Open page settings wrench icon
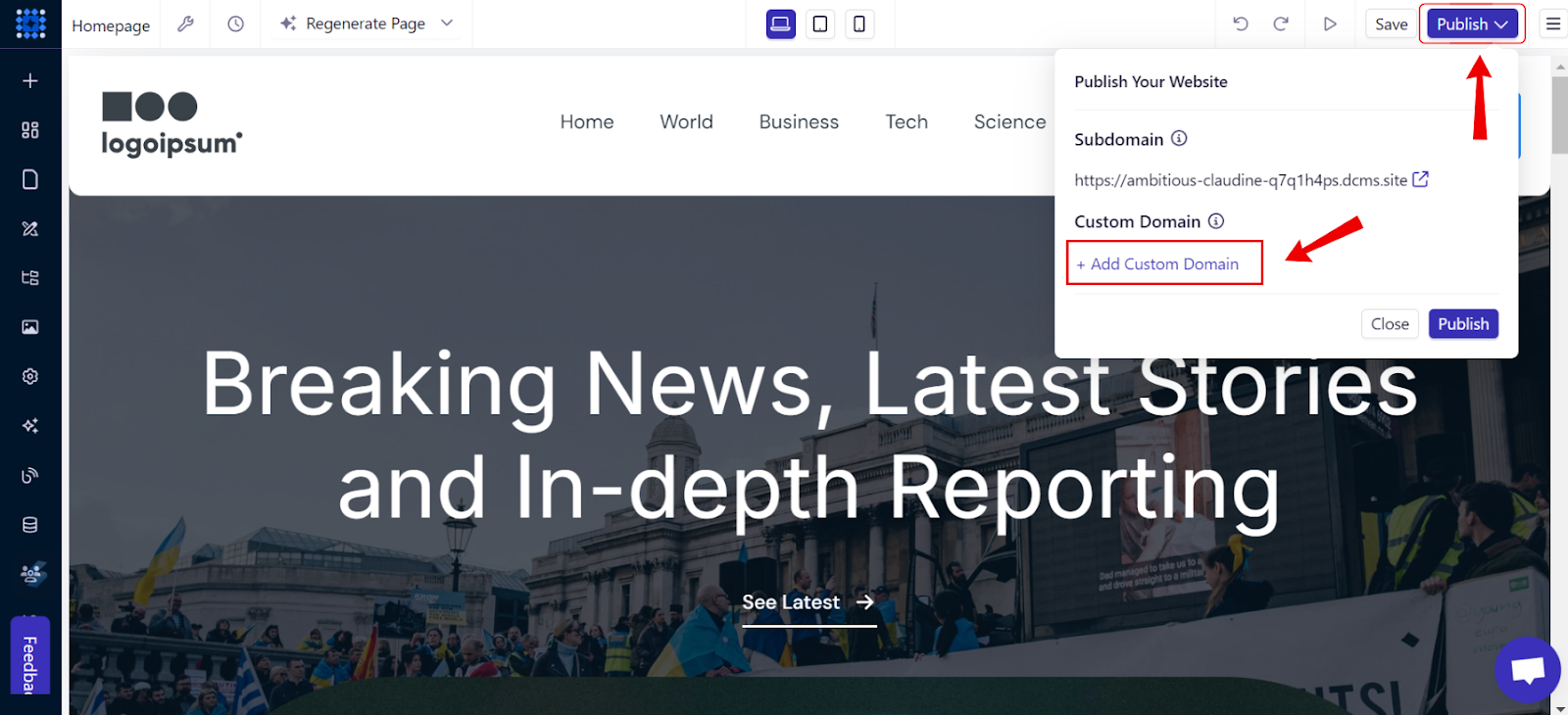Viewport: 1568px width, 715px height. point(185,24)
